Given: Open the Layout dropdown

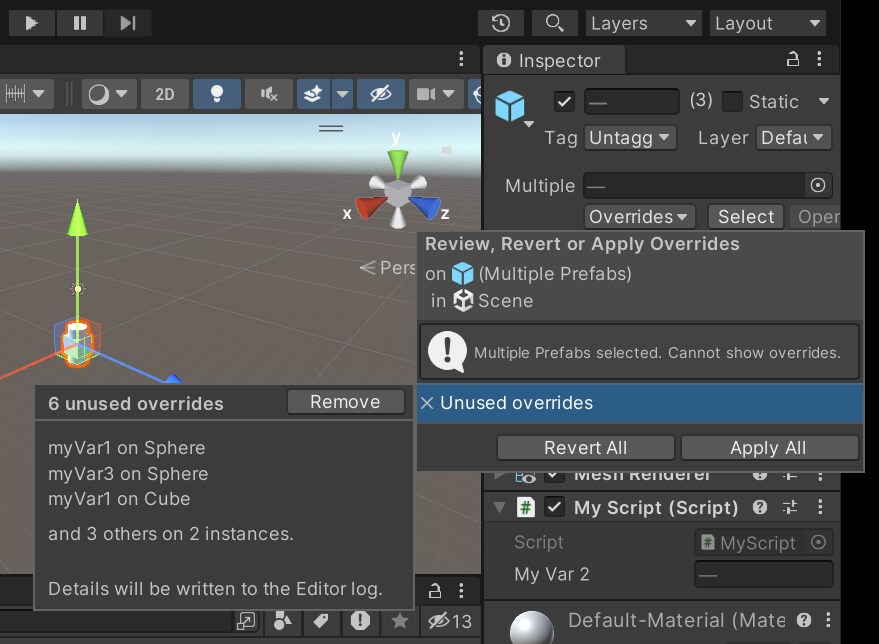Looking at the screenshot, I should coord(768,23).
